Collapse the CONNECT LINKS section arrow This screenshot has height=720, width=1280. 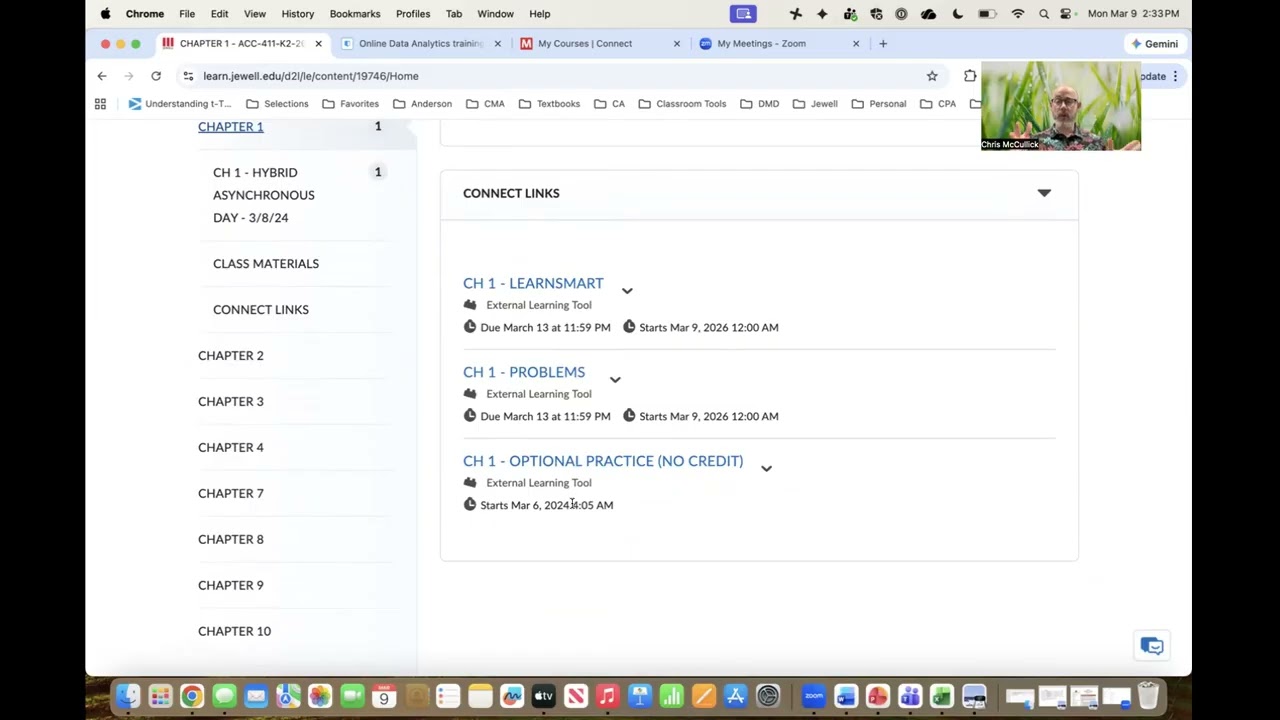click(x=1044, y=193)
